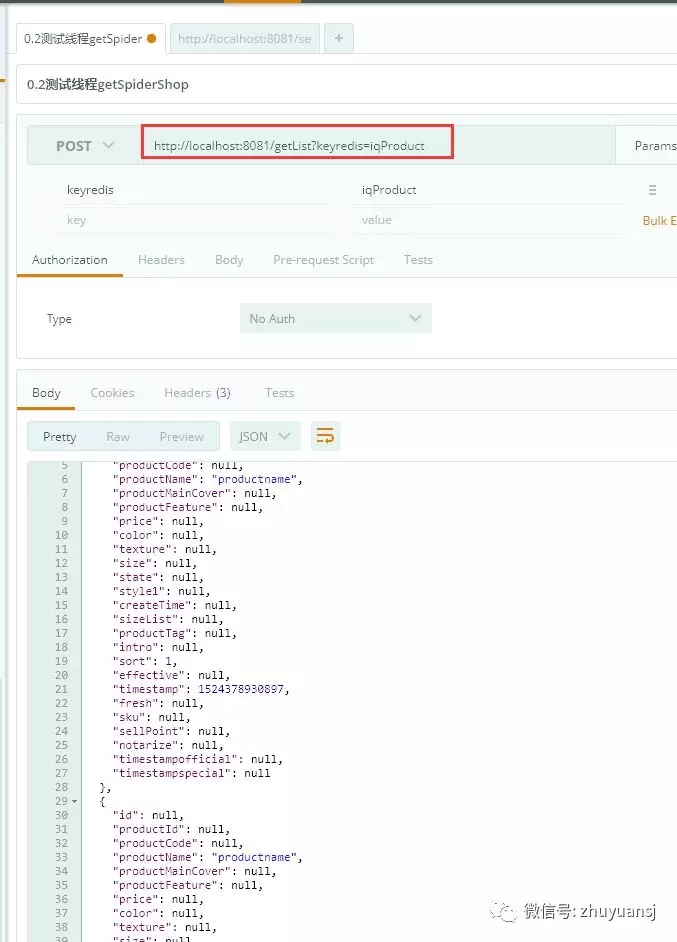Click the Params button

(654, 146)
